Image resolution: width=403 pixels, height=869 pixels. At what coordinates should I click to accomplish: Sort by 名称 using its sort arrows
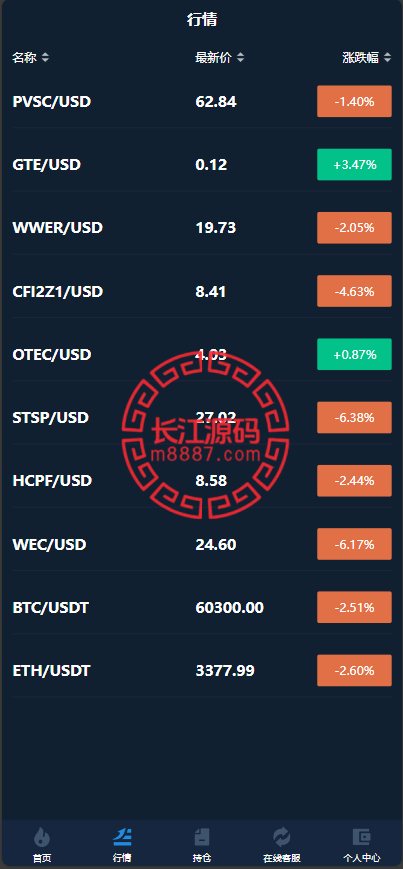coord(45,58)
